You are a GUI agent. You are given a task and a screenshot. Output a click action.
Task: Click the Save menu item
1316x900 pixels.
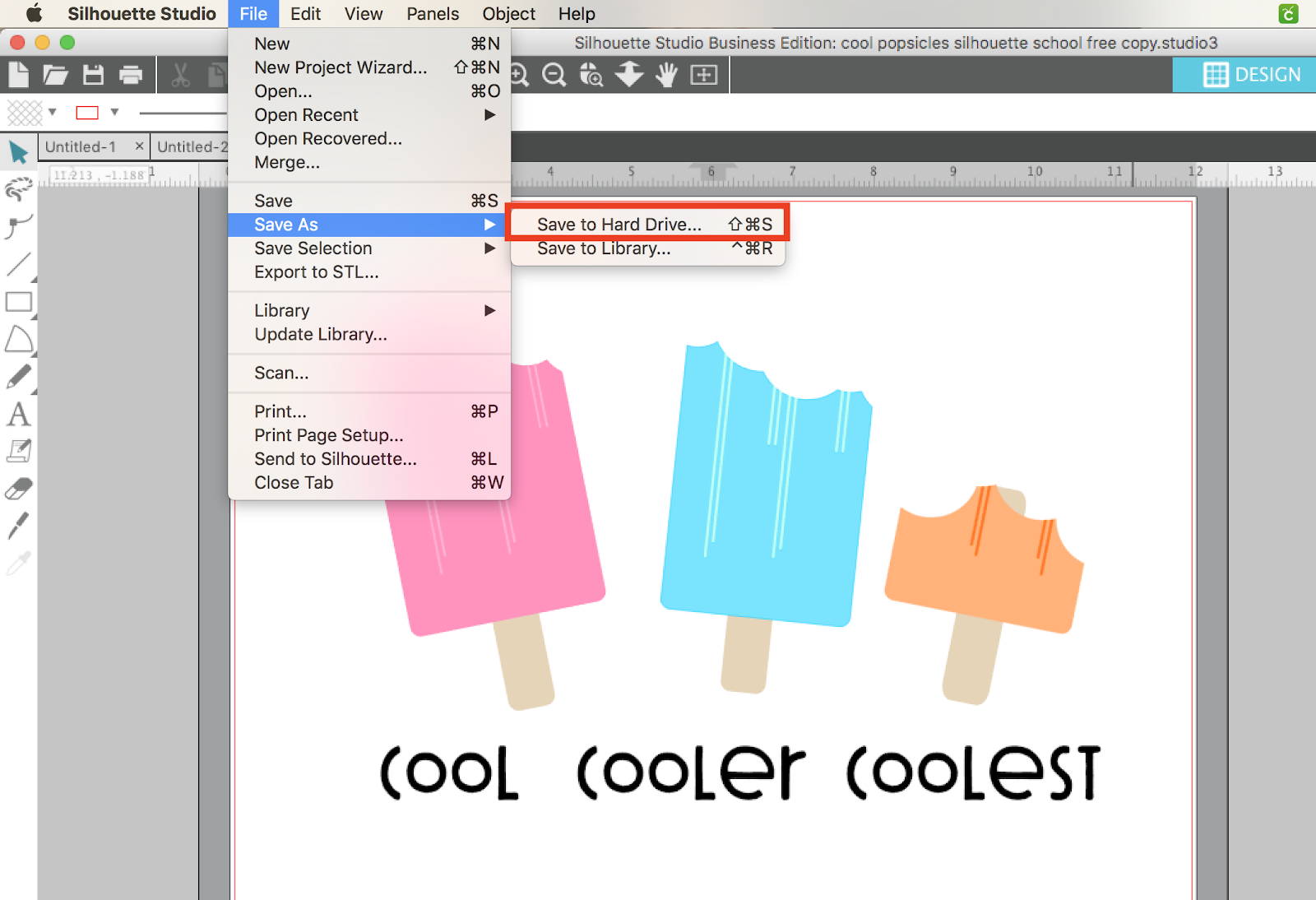pos(369,201)
